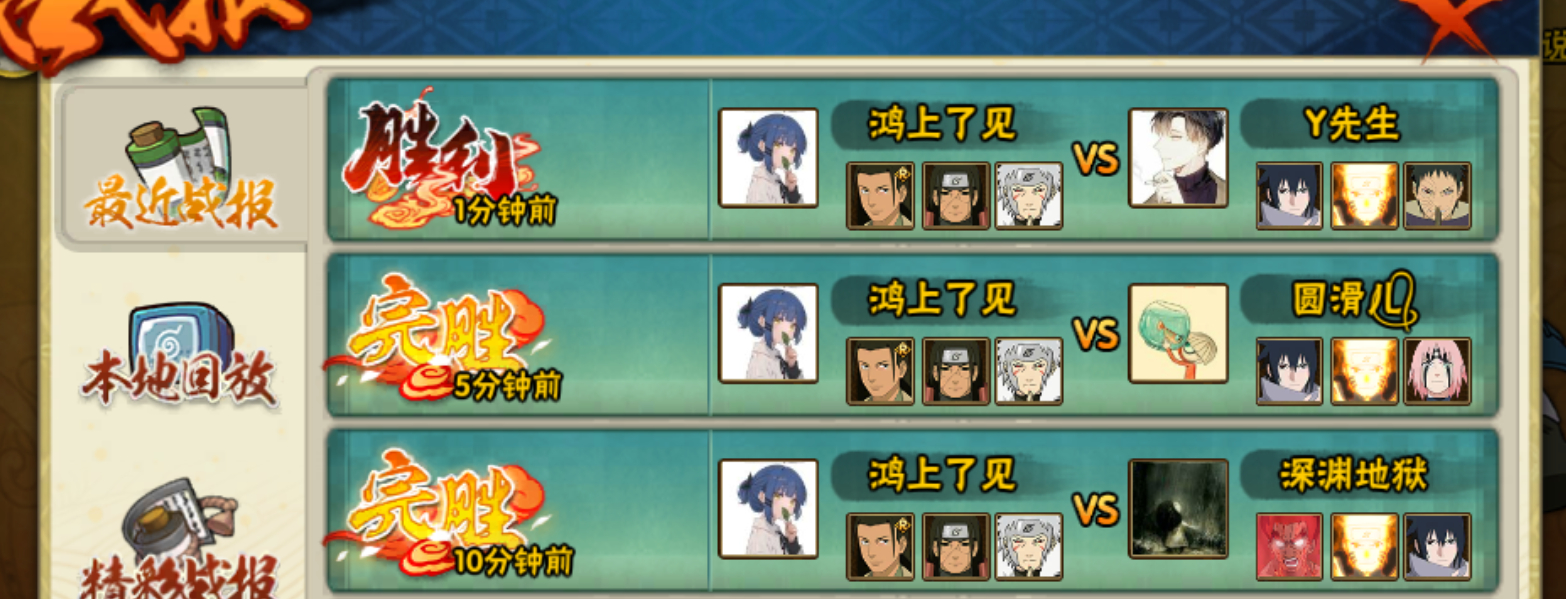Click 深渊地狱 opponent dark avatar
This screenshot has width=1566, height=599.
pos(1178,508)
